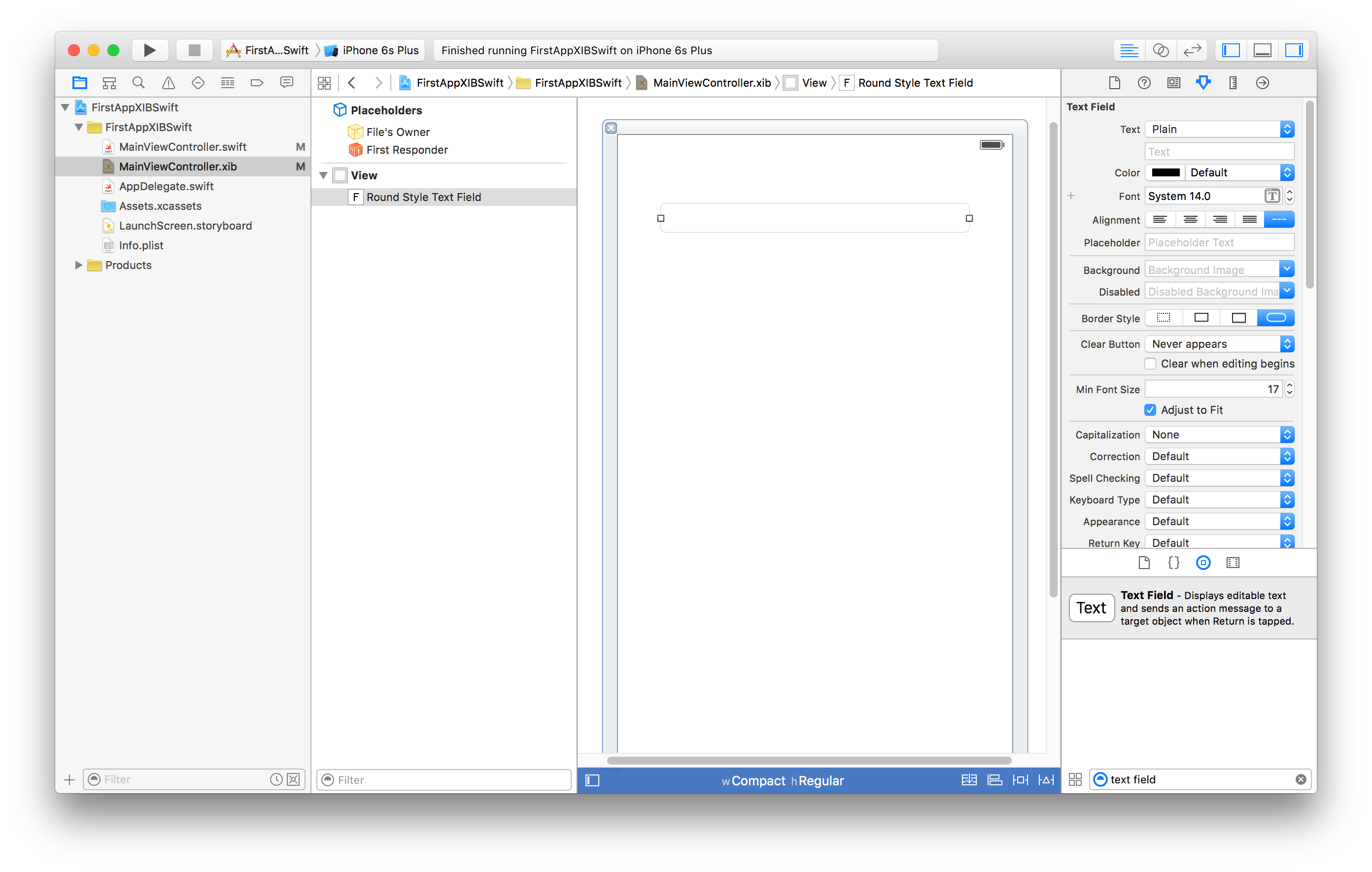The image size is (1372, 872).
Task: Open the Clear Button dropdown
Action: (1219, 344)
